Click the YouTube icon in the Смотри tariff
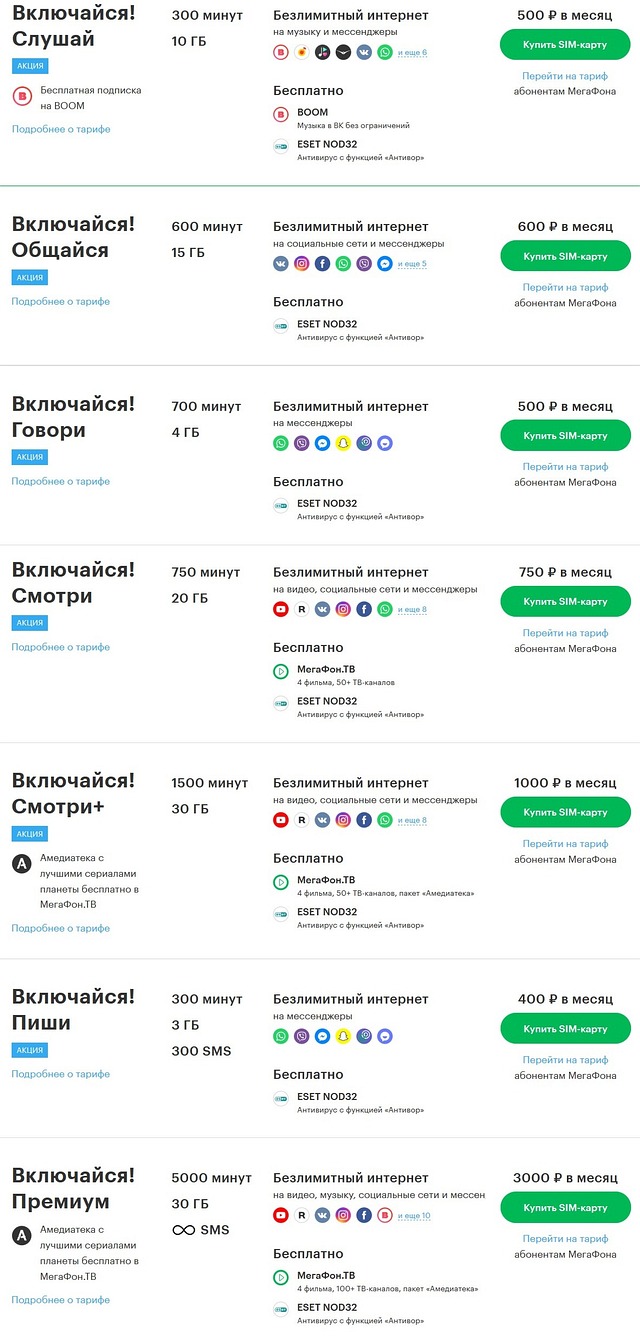The width and height of the screenshot is (640, 1337). (281, 609)
